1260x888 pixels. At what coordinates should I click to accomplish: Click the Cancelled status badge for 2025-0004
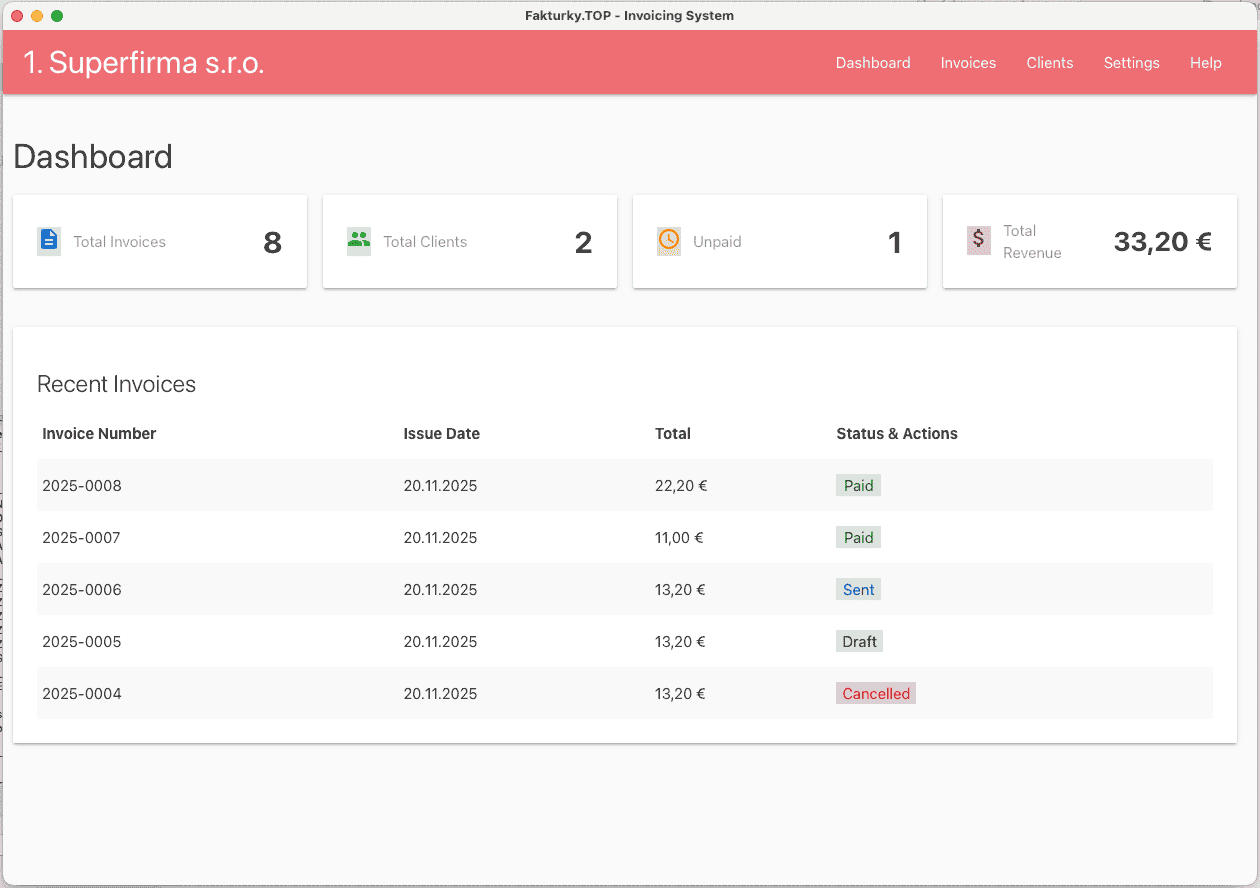[876, 694]
